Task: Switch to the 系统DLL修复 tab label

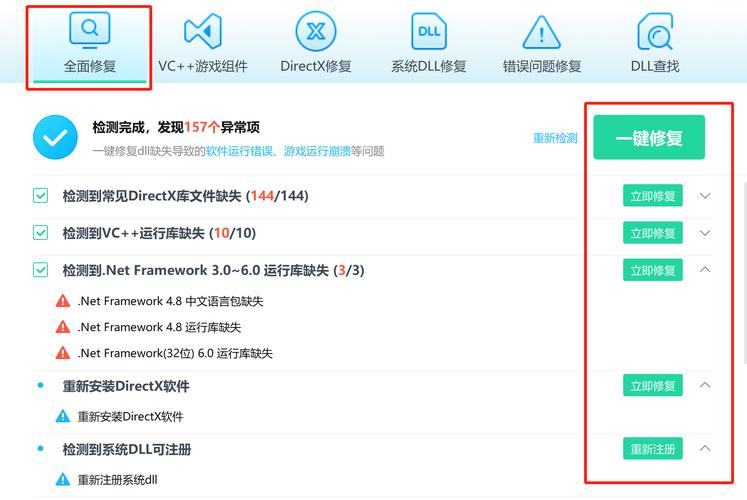Action: (x=429, y=66)
